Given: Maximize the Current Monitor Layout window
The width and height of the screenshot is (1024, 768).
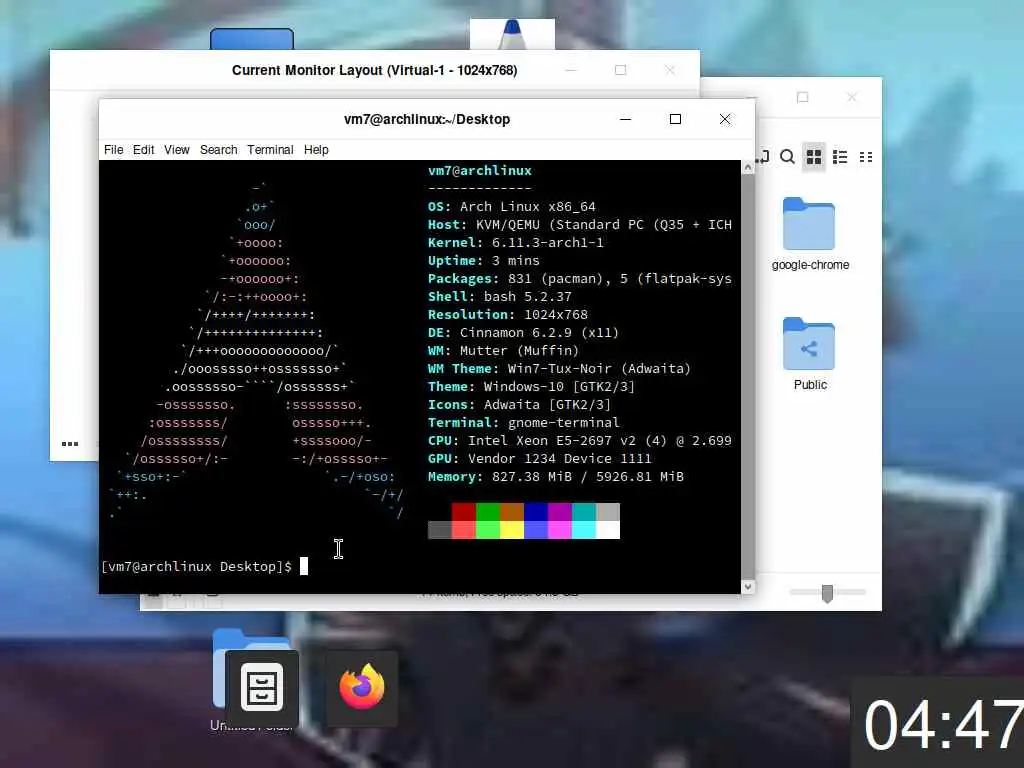Looking at the screenshot, I should [620, 70].
